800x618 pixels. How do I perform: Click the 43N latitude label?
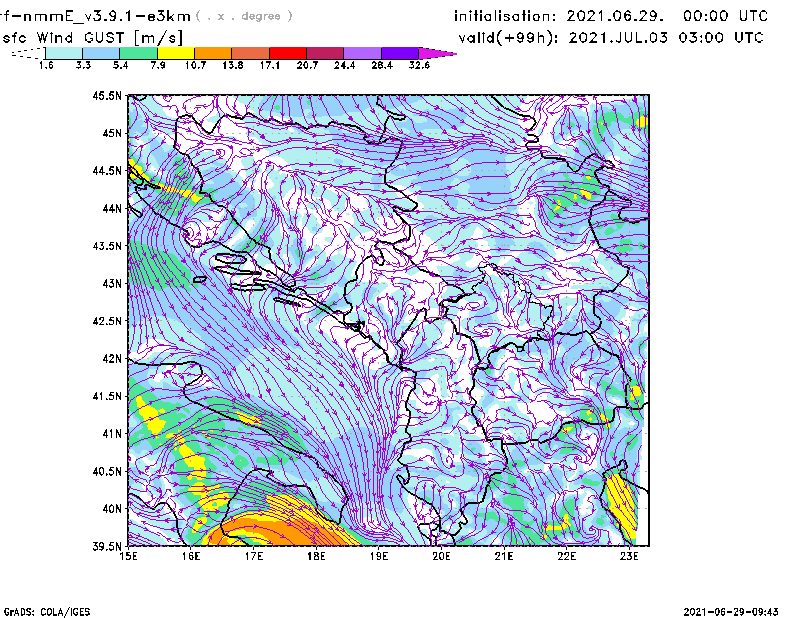click(x=112, y=283)
